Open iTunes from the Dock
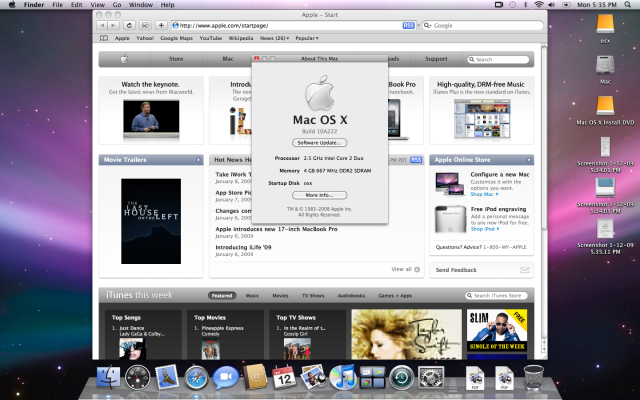The image size is (640, 400). (x=343, y=377)
